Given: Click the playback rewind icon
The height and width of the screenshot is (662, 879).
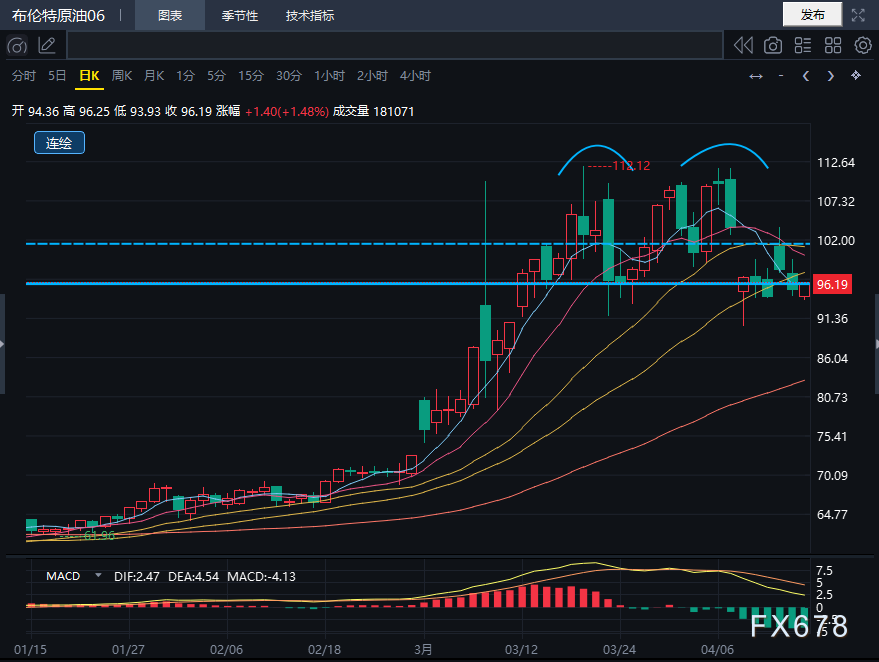Looking at the screenshot, I should (x=743, y=45).
